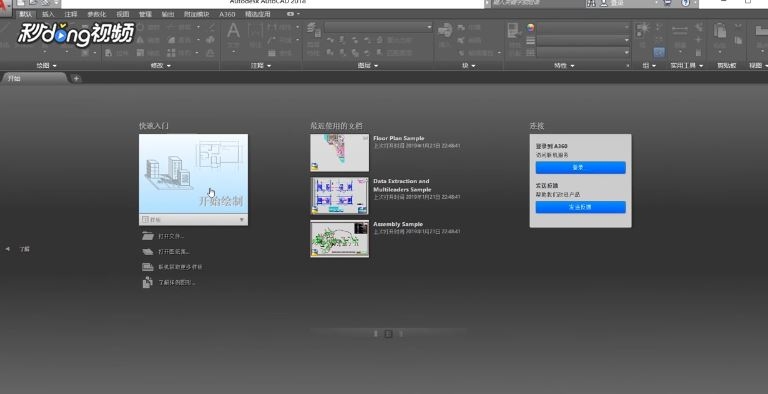This screenshot has width=768, height=394.
Task: Expand the 实用工具 panel dropdown
Action: 701,66
